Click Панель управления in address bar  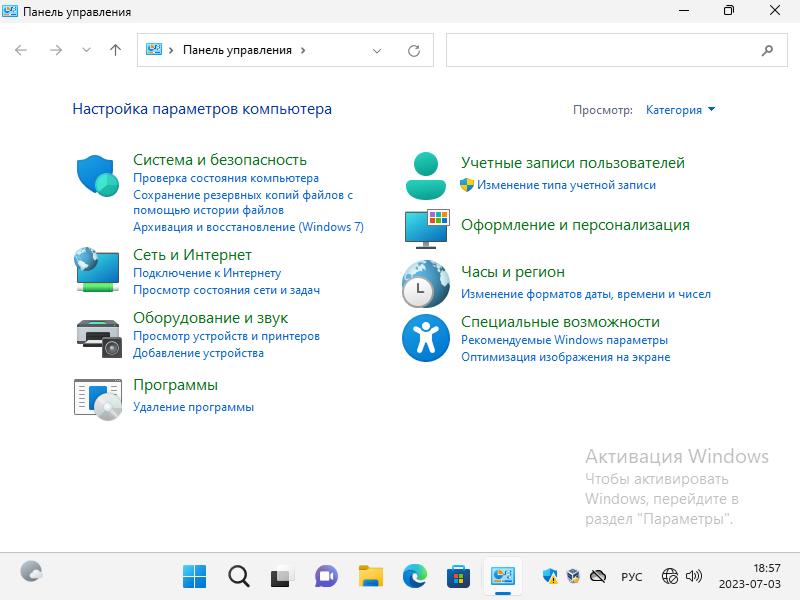237,50
